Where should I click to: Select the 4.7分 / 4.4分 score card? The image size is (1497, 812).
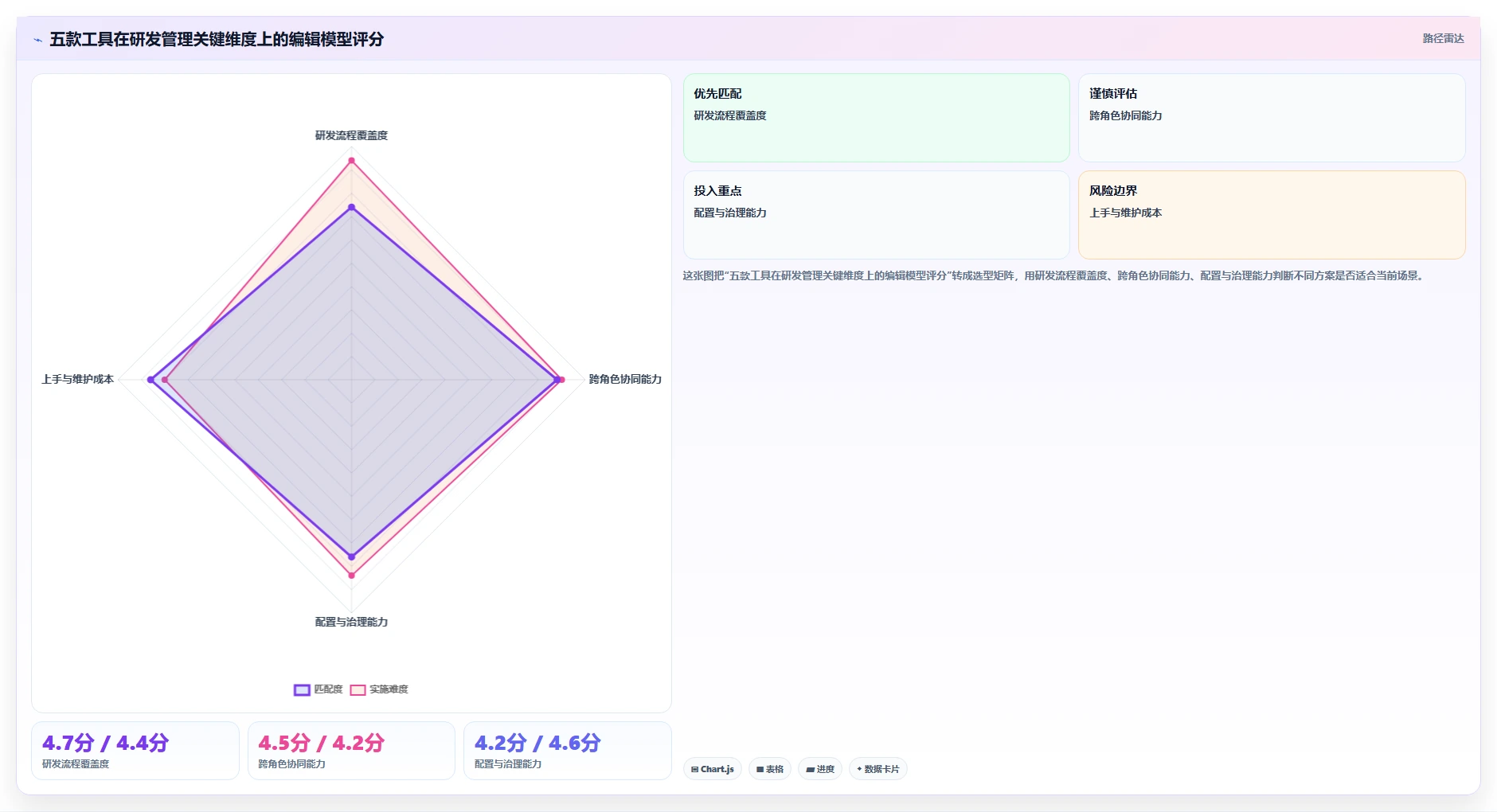tap(135, 751)
